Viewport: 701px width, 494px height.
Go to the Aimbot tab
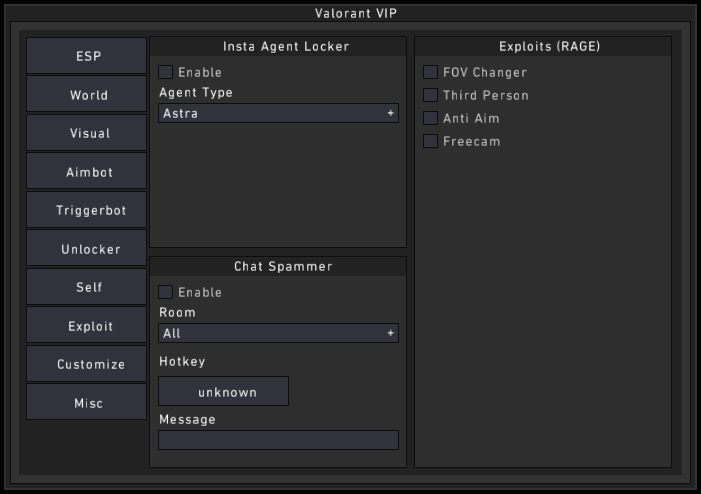87,172
